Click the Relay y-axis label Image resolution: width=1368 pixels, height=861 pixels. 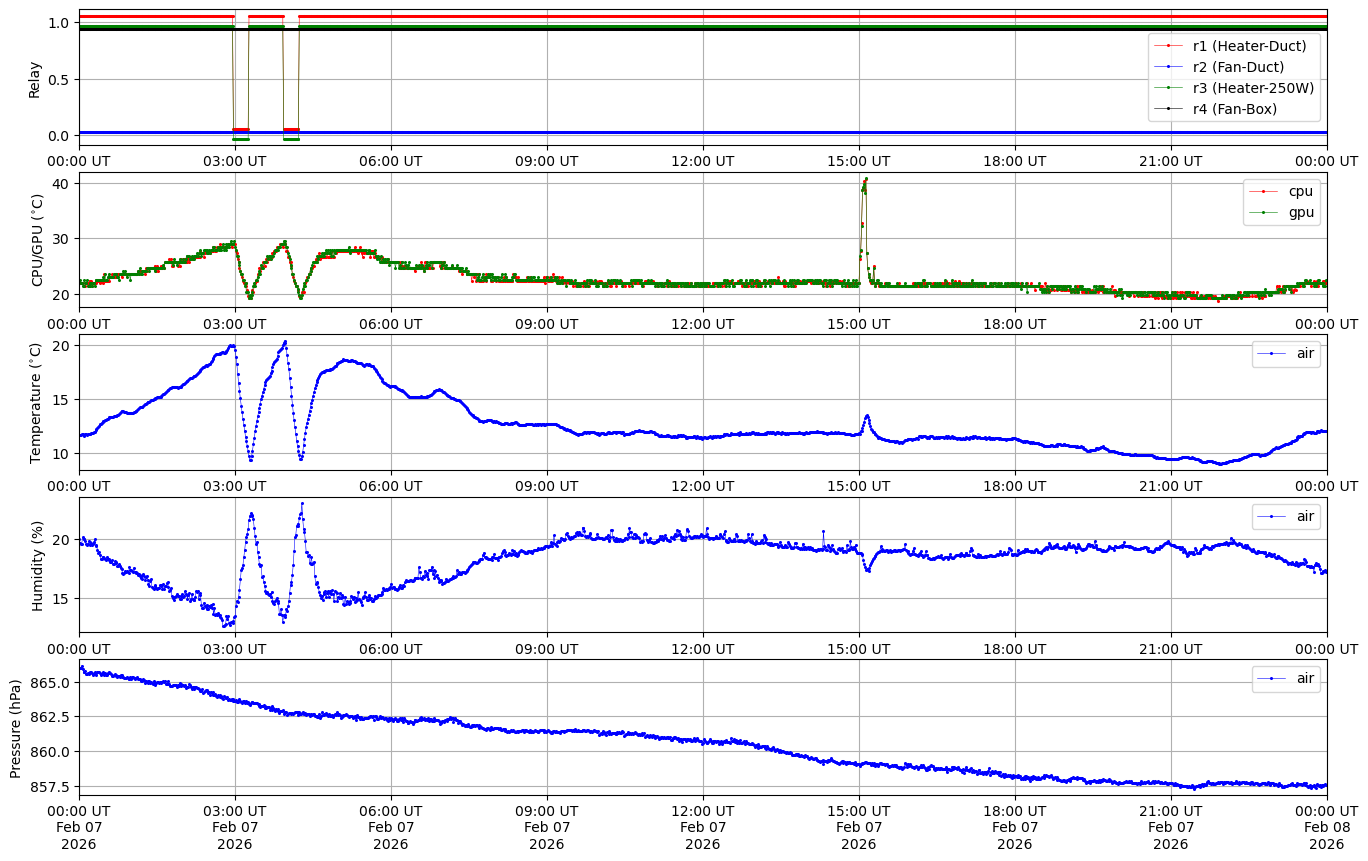[x=35, y=78]
